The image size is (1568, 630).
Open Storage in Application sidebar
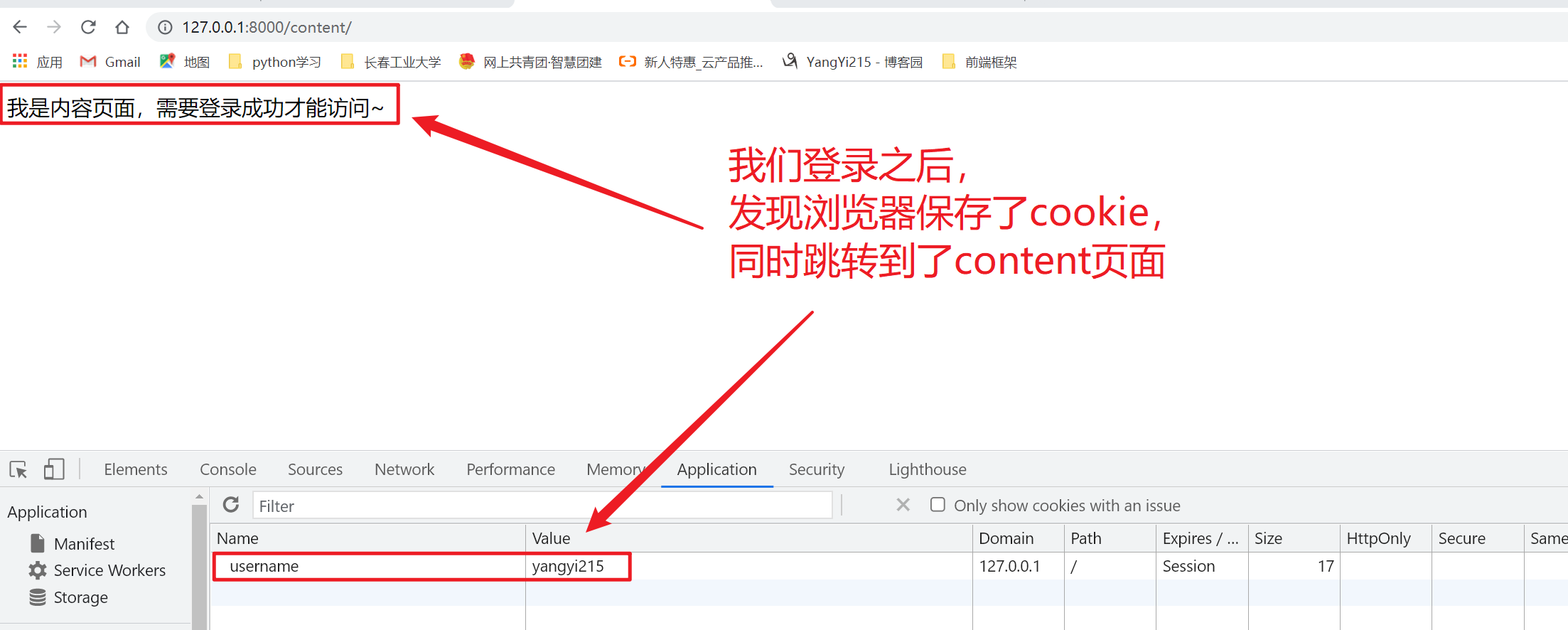pos(80,597)
